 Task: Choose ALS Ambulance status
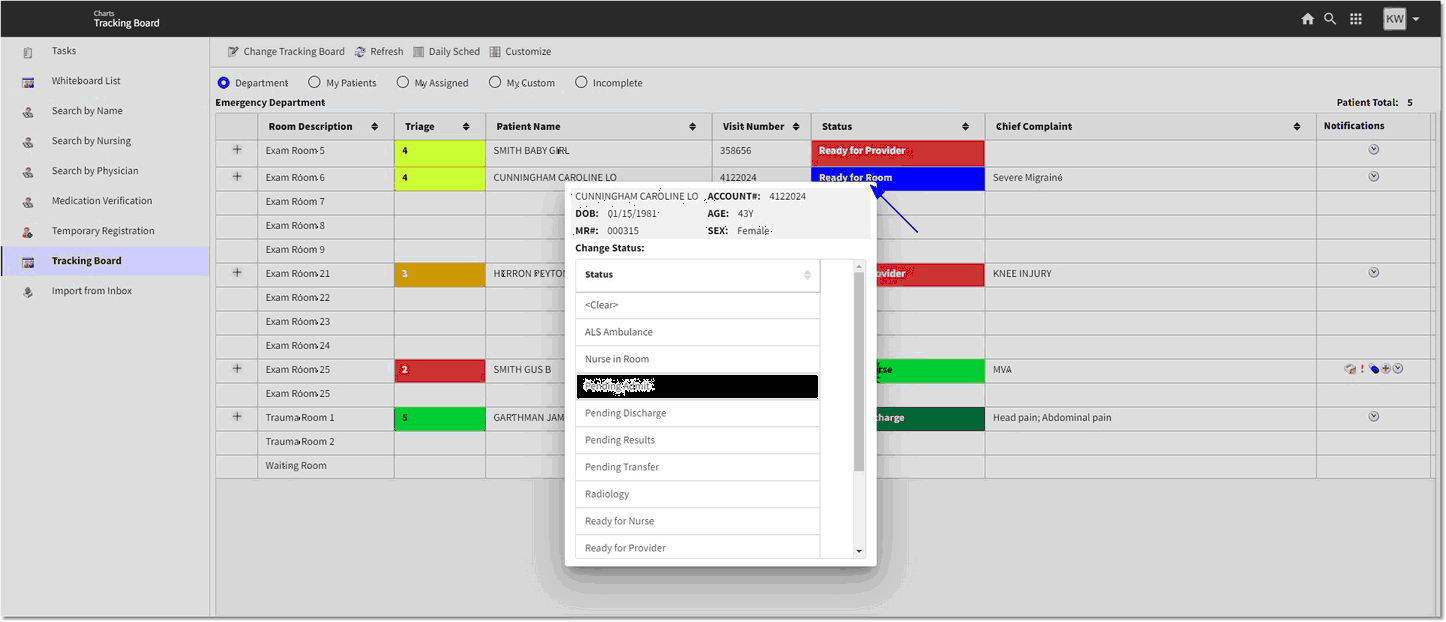[698, 332]
